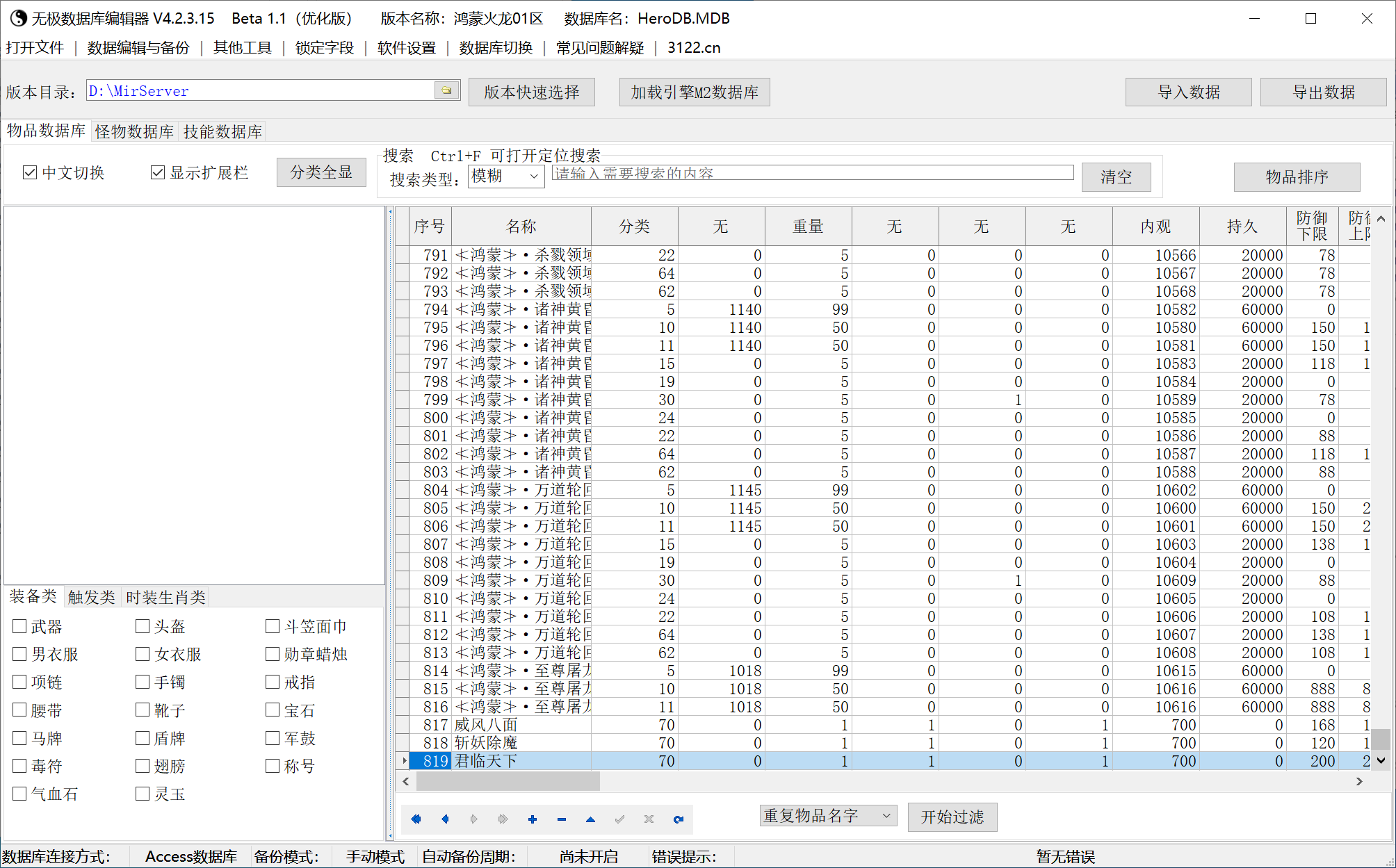This screenshot has width=1396, height=868.
Task: Click the 导入数据 button
Action: pyautogui.click(x=1189, y=92)
